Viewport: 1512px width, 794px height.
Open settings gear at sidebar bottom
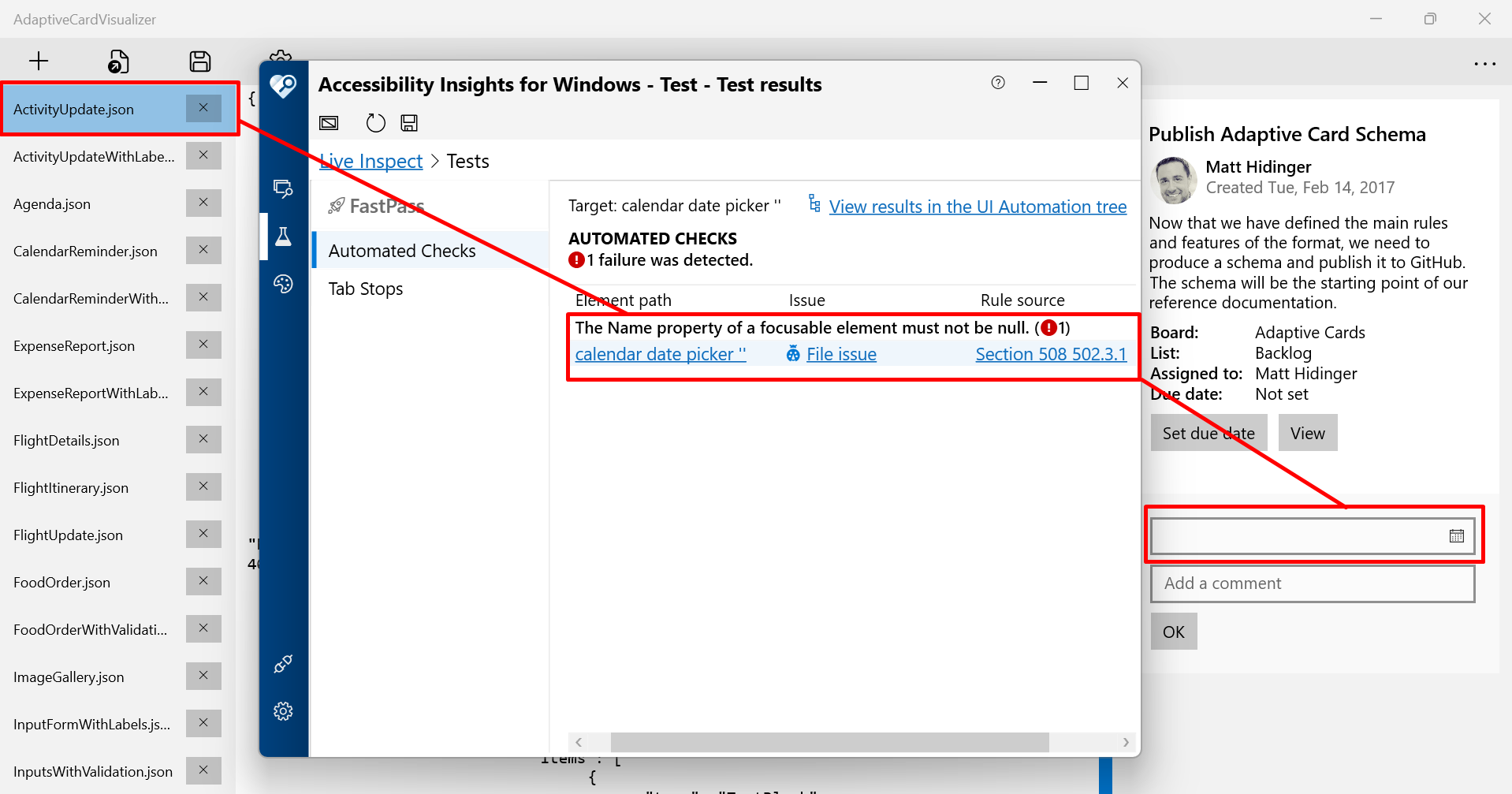283,710
